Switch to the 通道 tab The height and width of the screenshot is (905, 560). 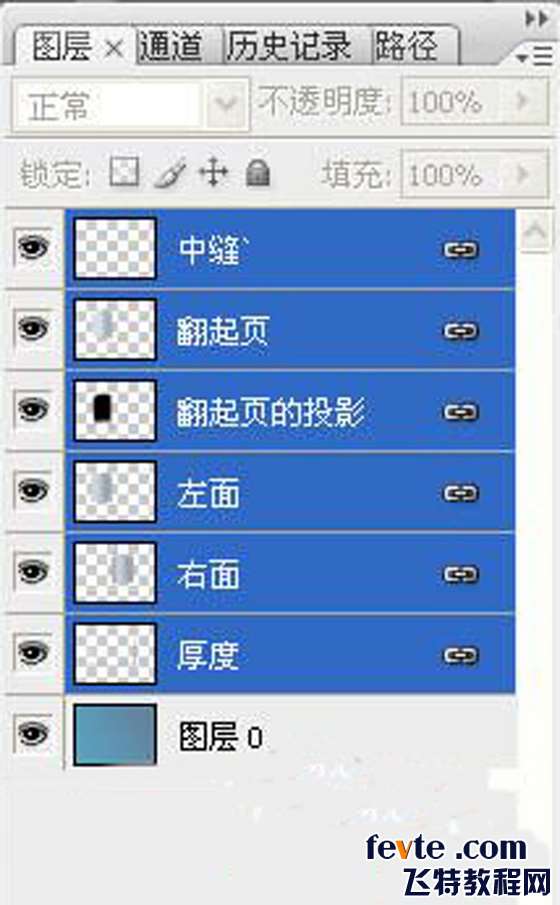[171, 46]
